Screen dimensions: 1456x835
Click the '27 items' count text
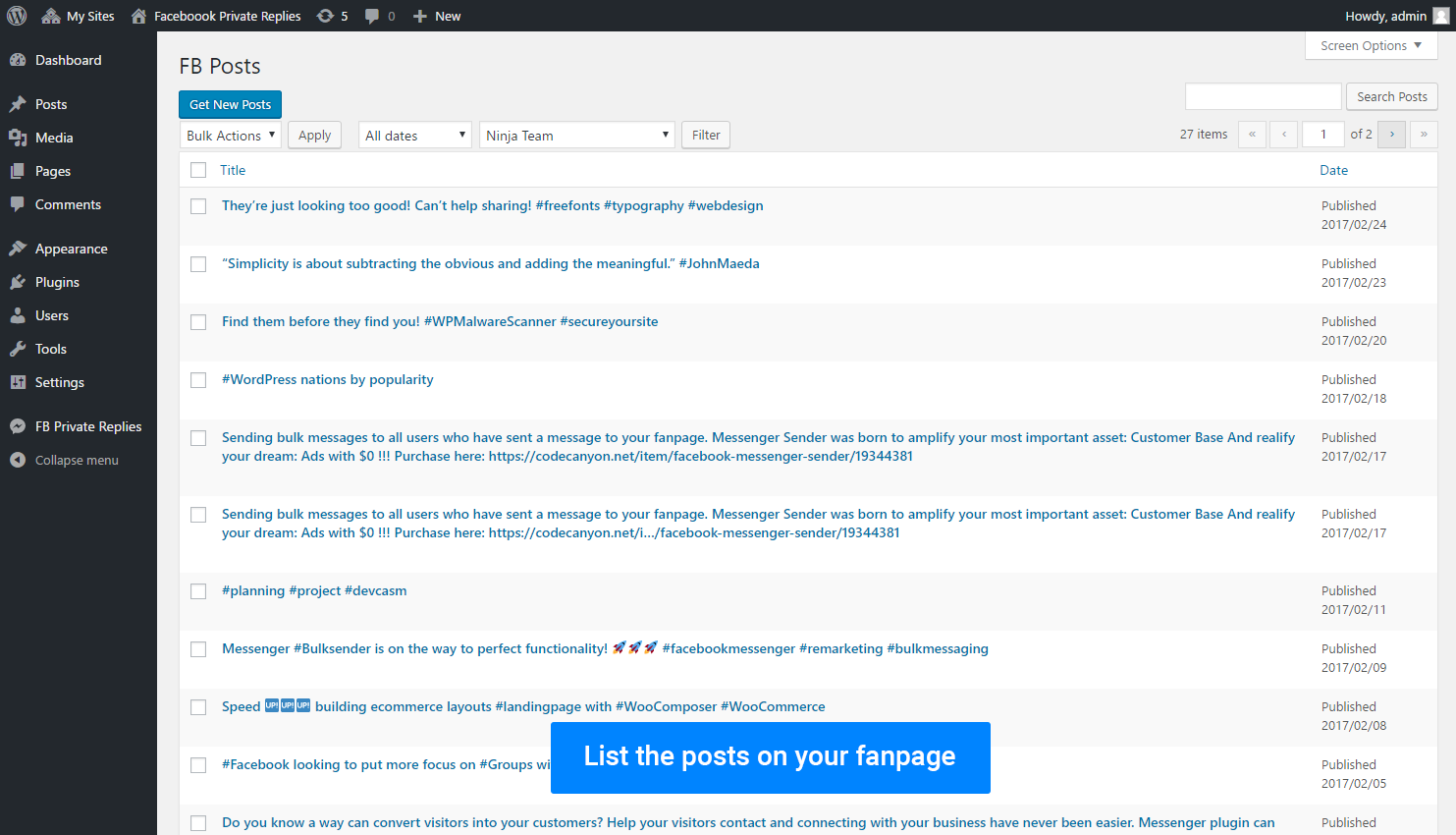tap(1204, 134)
